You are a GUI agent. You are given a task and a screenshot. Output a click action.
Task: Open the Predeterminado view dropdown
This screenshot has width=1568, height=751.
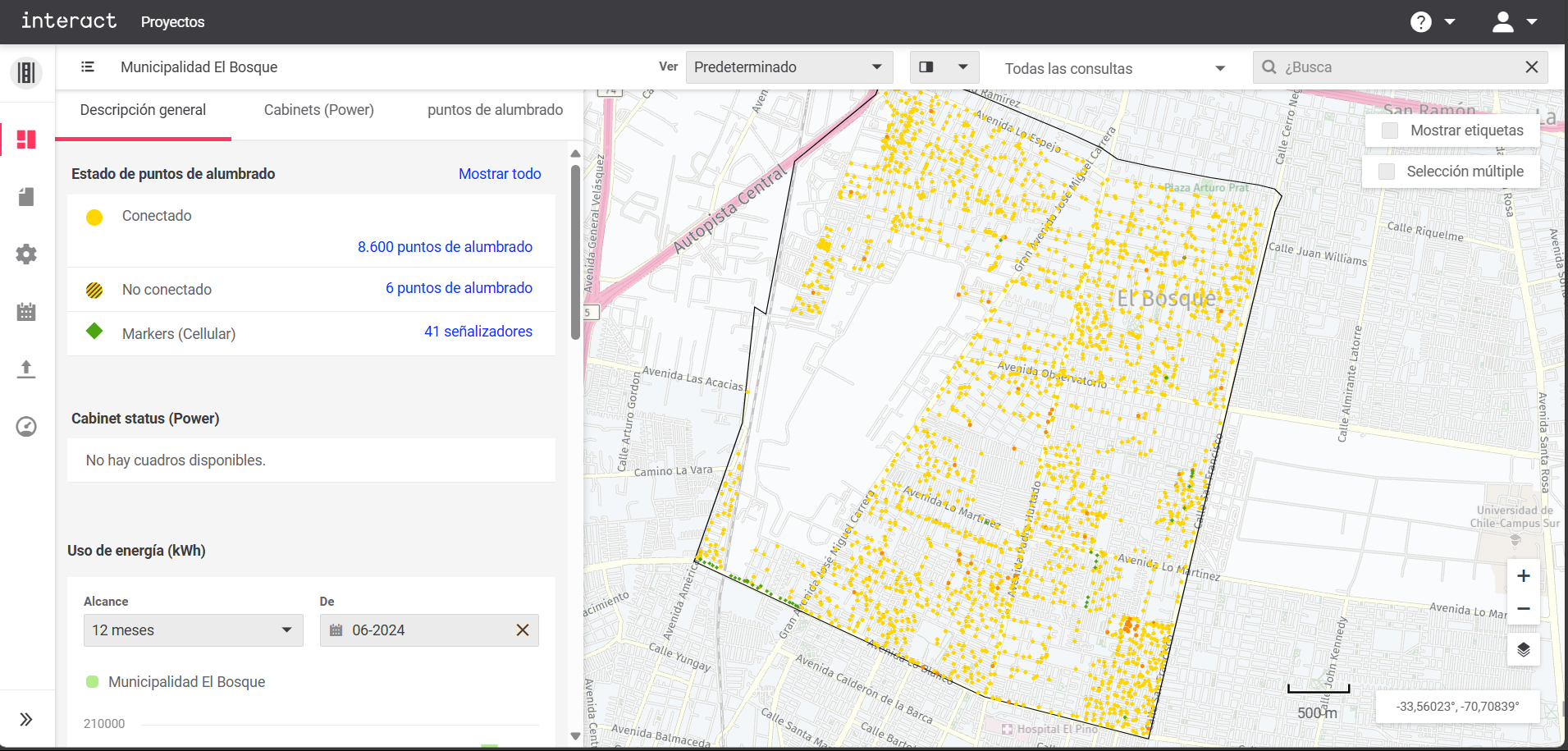[788, 67]
